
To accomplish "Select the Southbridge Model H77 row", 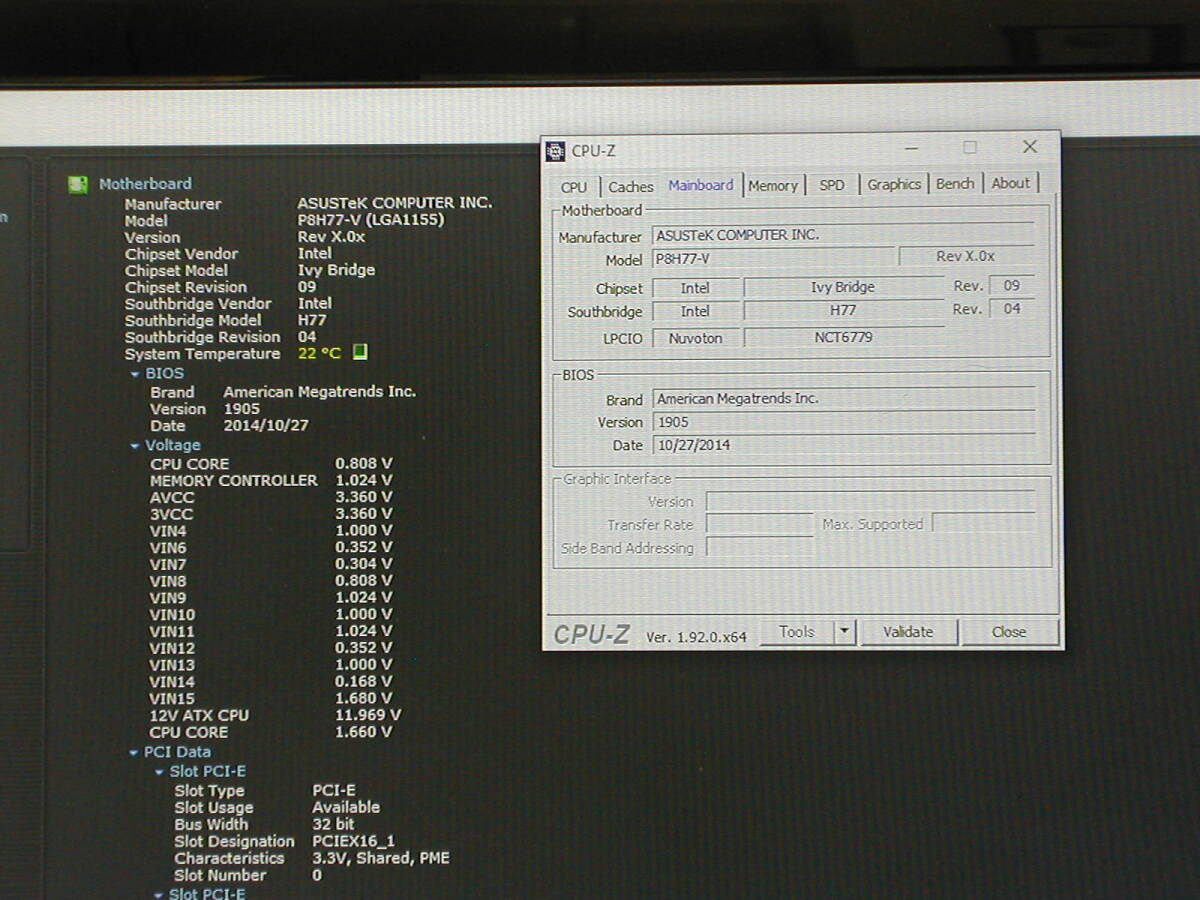I will pyautogui.click(x=226, y=321).
